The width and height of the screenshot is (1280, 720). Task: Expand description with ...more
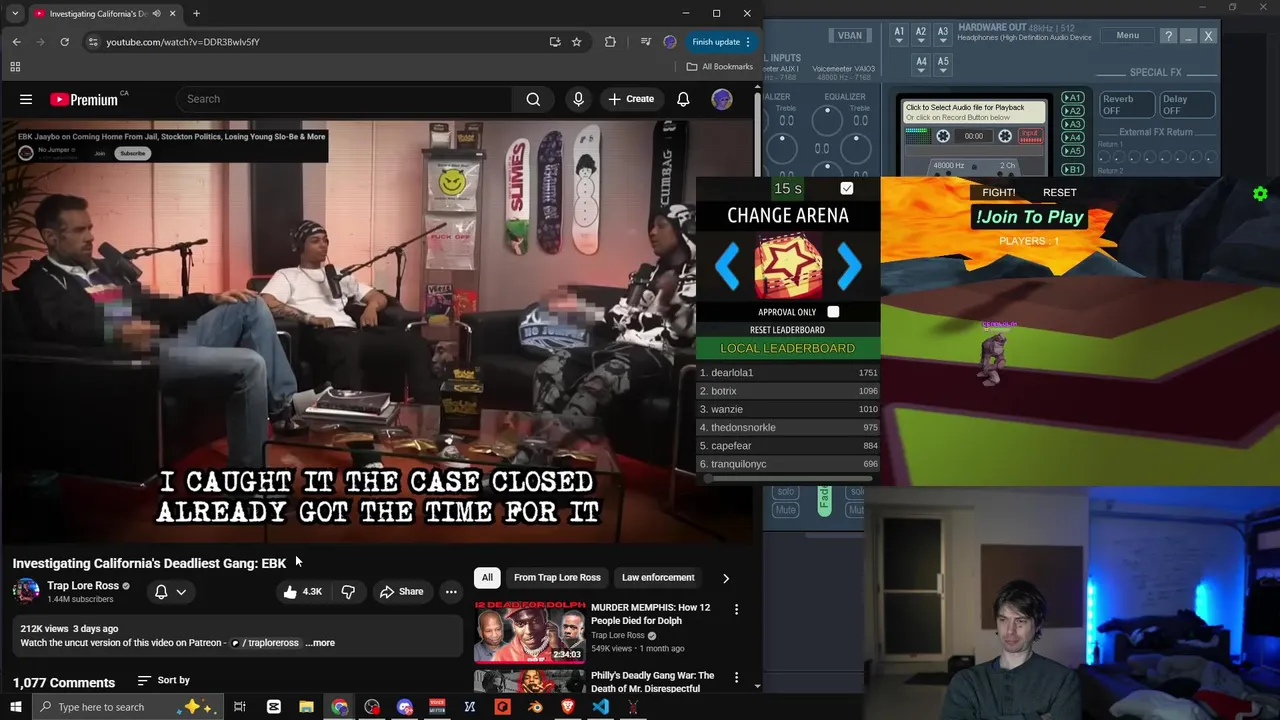(x=320, y=643)
